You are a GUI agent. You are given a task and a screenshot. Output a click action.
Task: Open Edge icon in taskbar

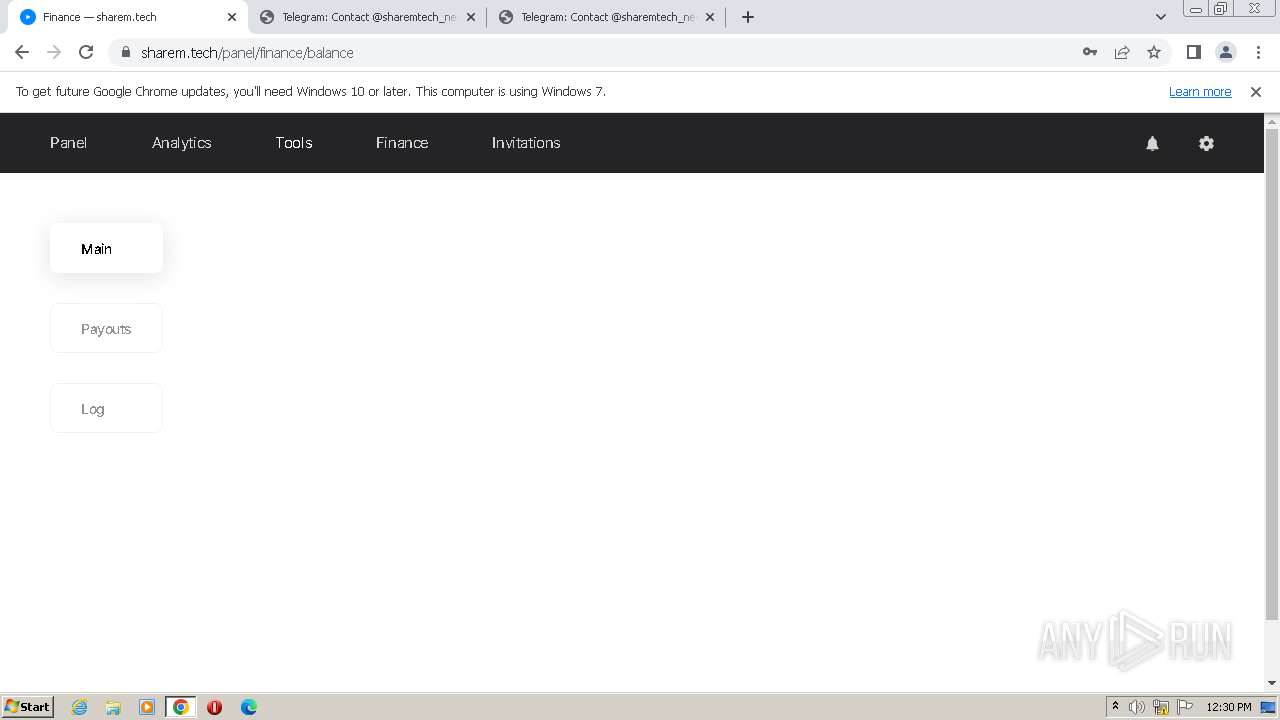click(x=248, y=707)
